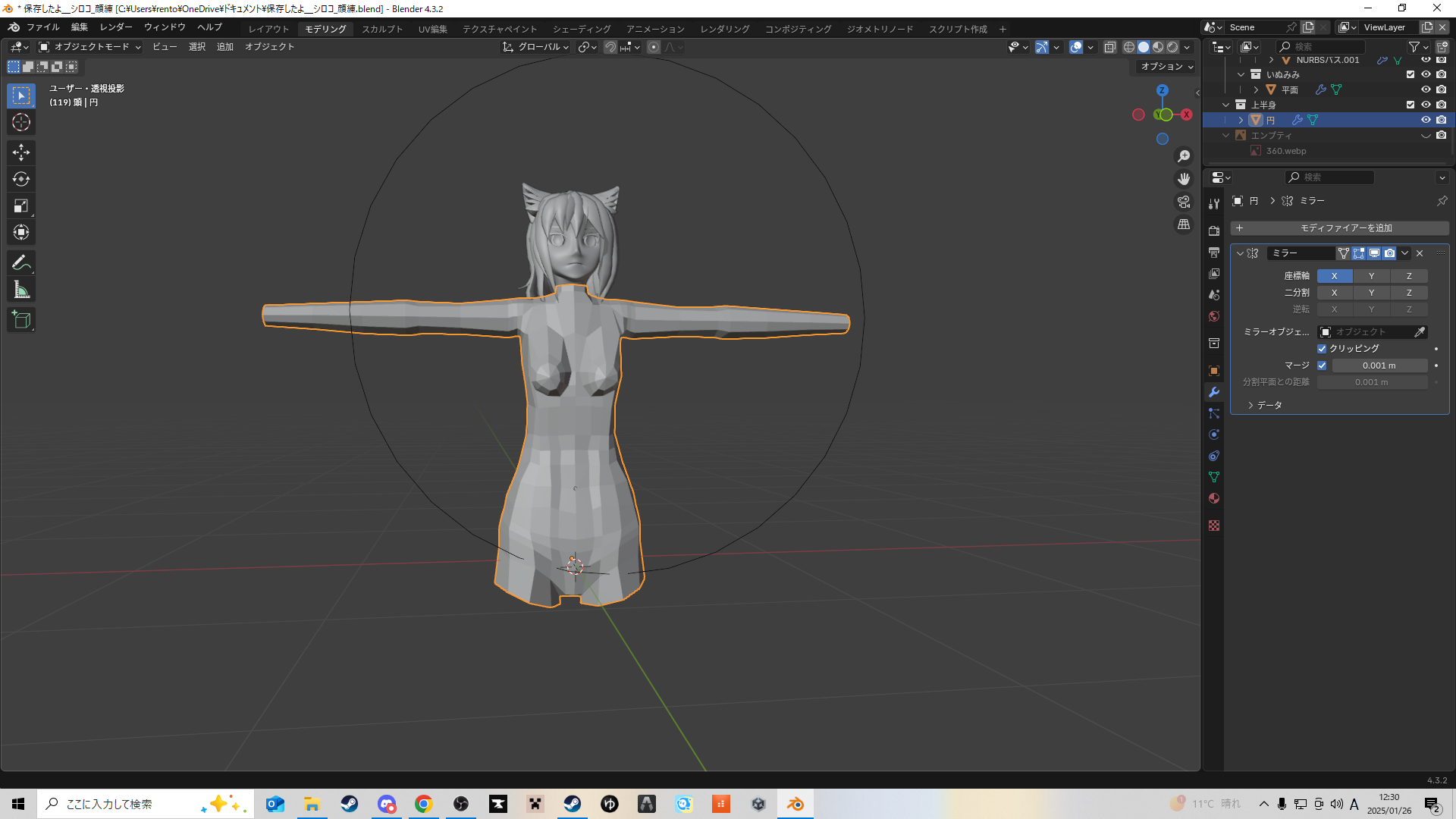The image size is (1456, 819).
Task: Click the Add Cube tool icon
Action: point(21,320)
